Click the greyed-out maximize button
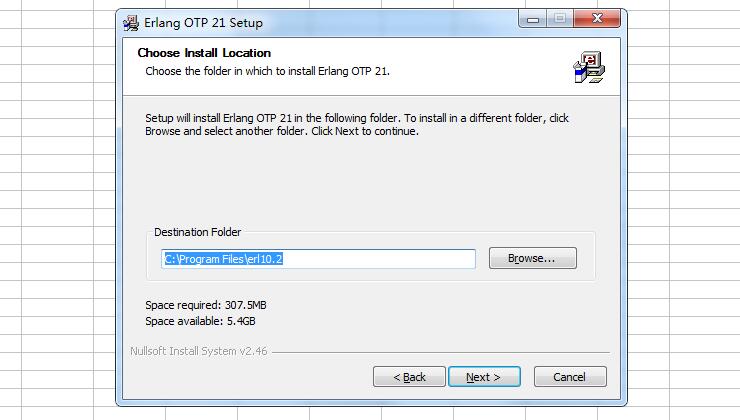This screenshot has width=740, height=420. coord(560,19)
